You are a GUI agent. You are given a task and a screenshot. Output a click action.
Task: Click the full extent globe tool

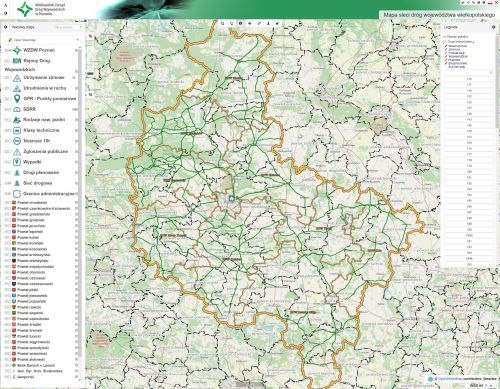pyautogui.click(x=240, y=23)
